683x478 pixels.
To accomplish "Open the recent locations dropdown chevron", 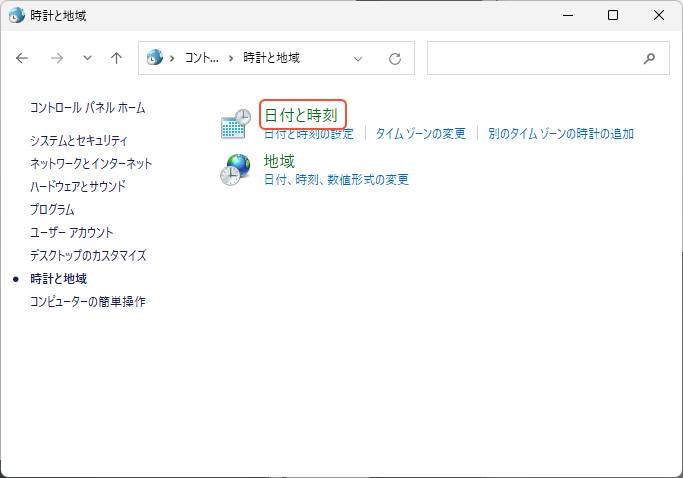I will tap(87, 58).
